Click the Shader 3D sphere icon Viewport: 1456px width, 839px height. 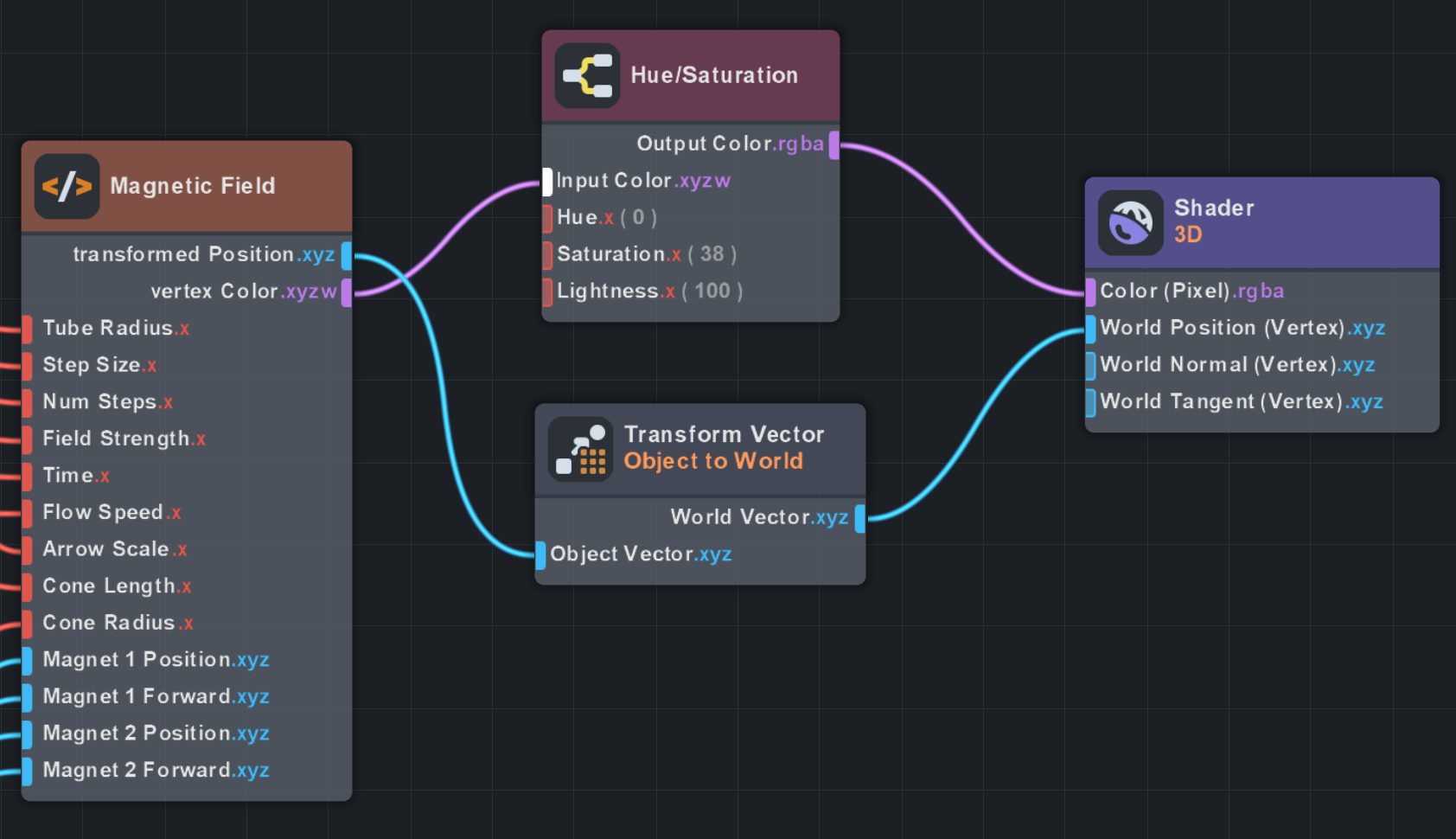(1130, 222)
